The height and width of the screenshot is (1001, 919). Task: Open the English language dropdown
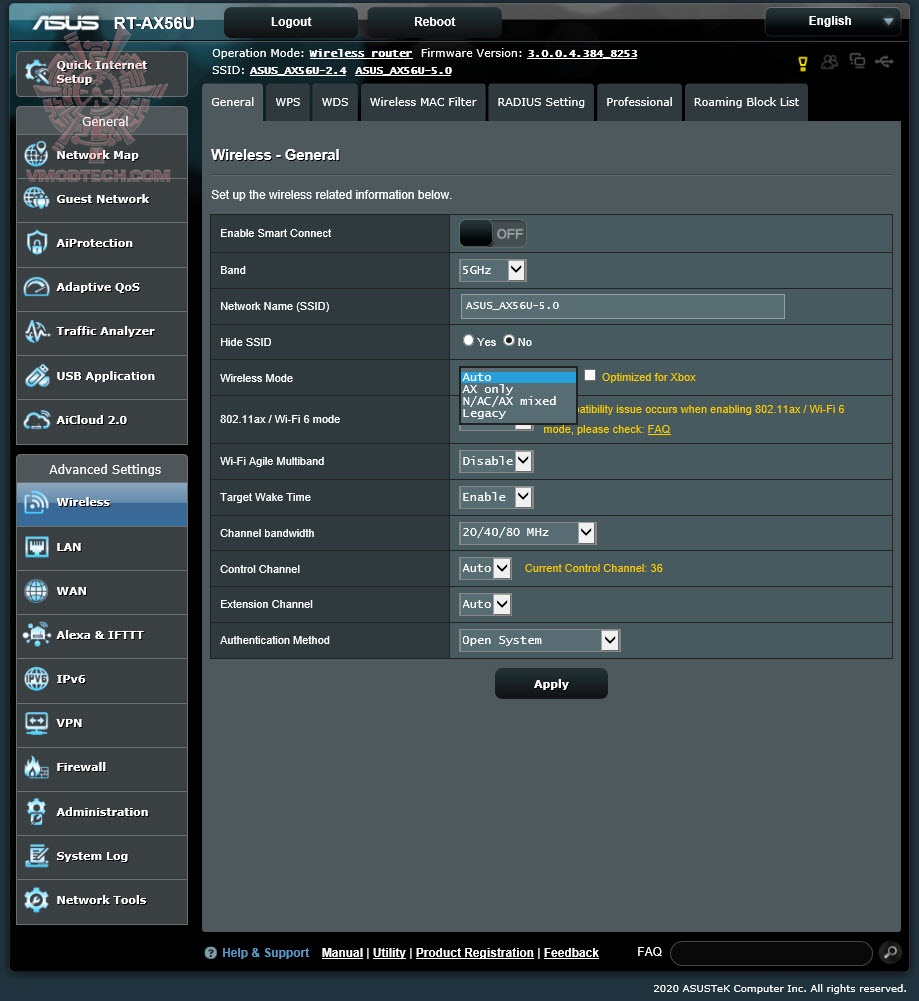(x=833, y=21)
